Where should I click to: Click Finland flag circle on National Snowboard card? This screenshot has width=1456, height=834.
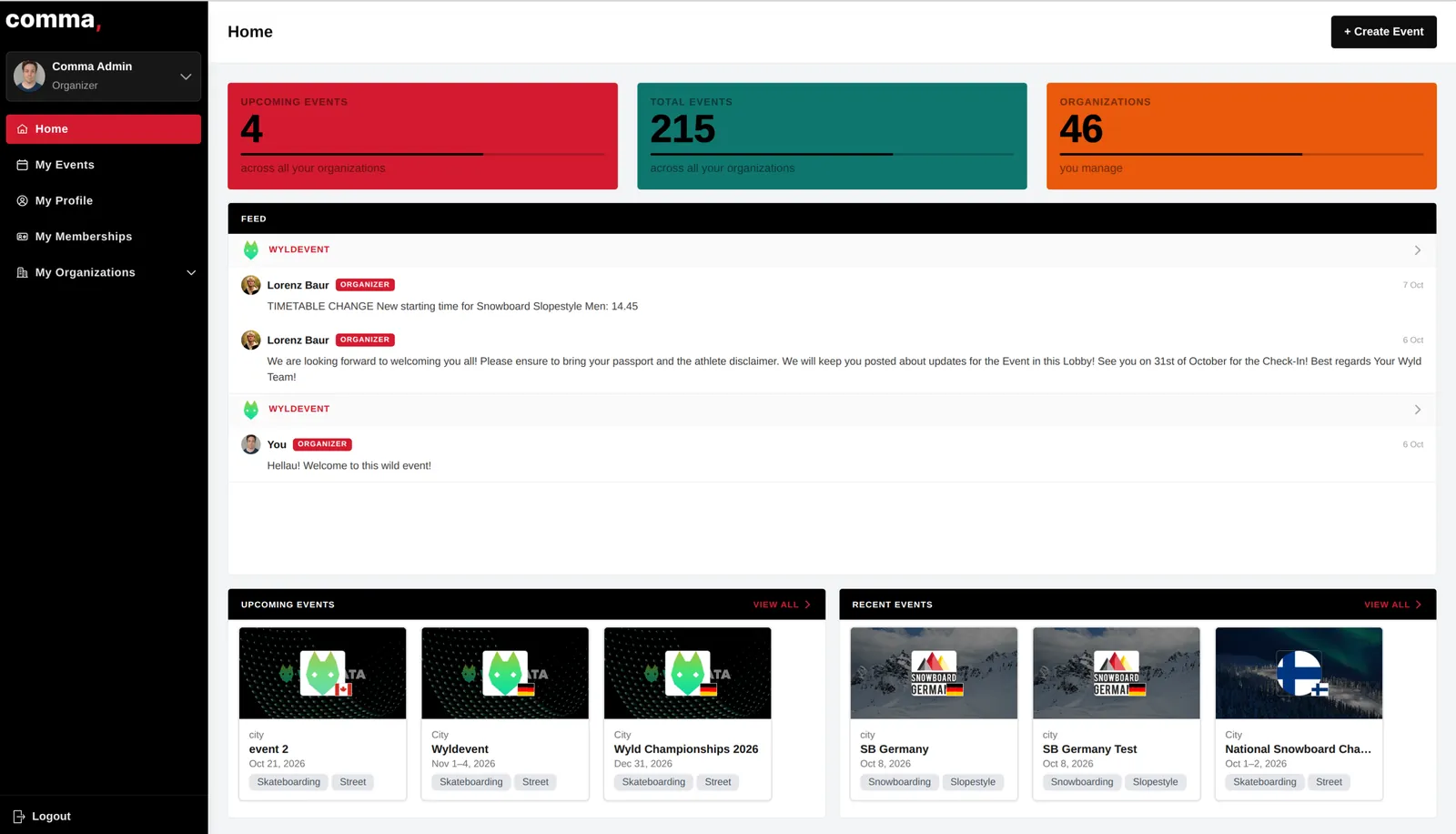point(1299,672)
